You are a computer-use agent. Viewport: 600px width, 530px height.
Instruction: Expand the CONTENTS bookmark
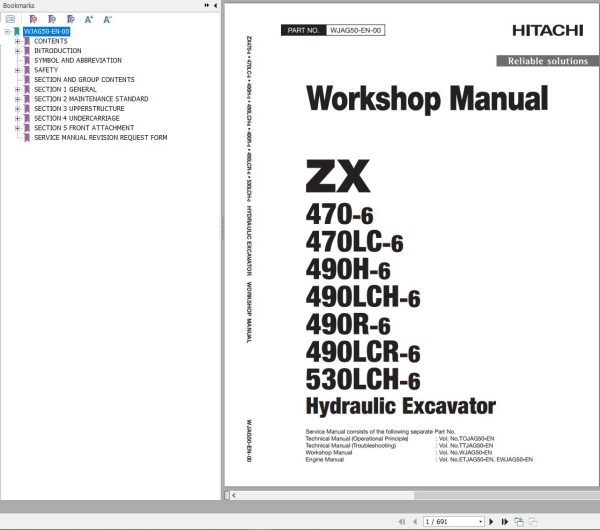[17, 41]
